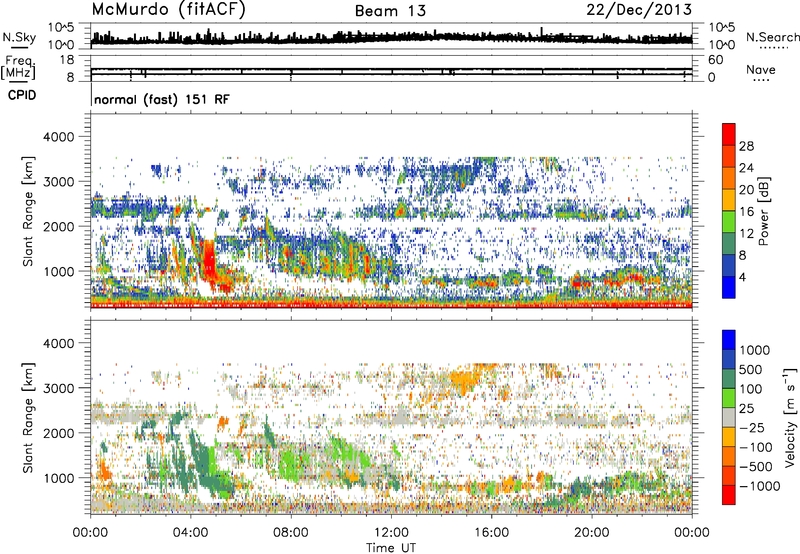Screen dimensions: 800x554
Task: Pick the bright blue Power segment below 4
Action: pyautogui.click(x=729, y=287)
